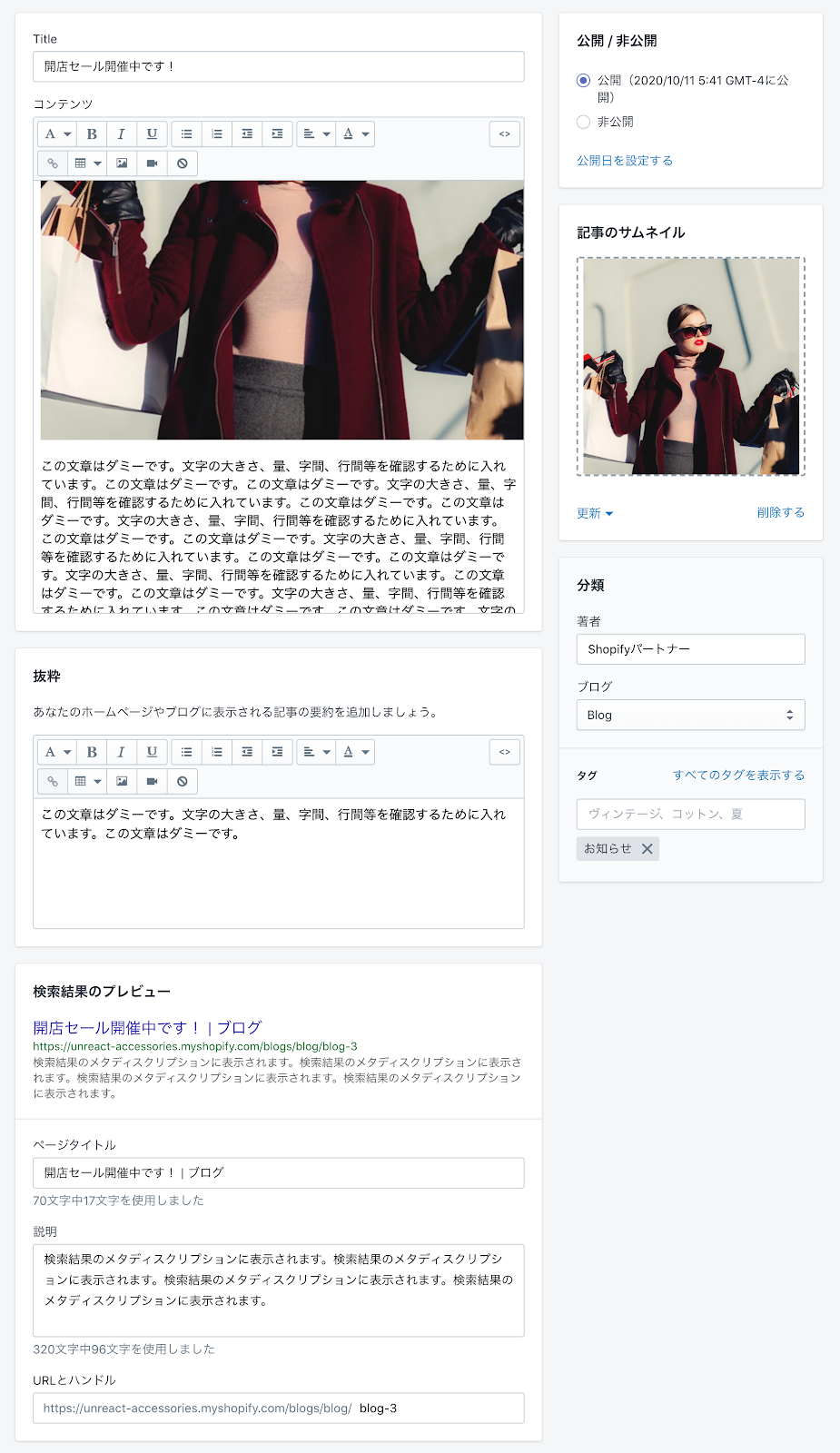Toggle bold in the content editor toolbar
Image resolution: width=840 pixels, height=1453 pixels.
[x=92, y=134]
